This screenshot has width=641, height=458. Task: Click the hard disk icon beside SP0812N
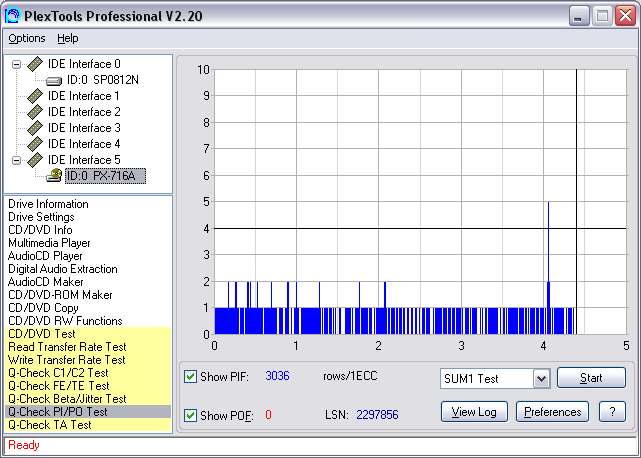click(x=54, y=81)
